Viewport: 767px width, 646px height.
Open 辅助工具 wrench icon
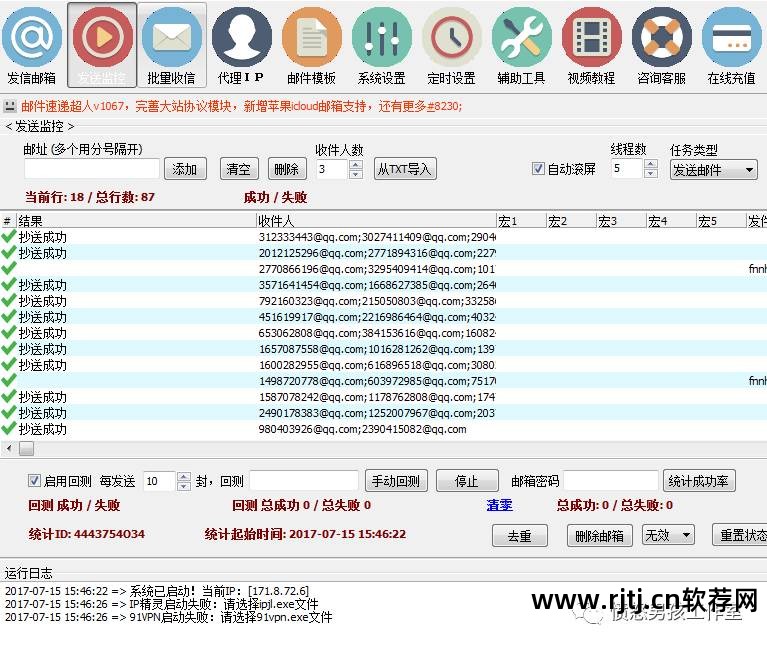tap(521, 37)
